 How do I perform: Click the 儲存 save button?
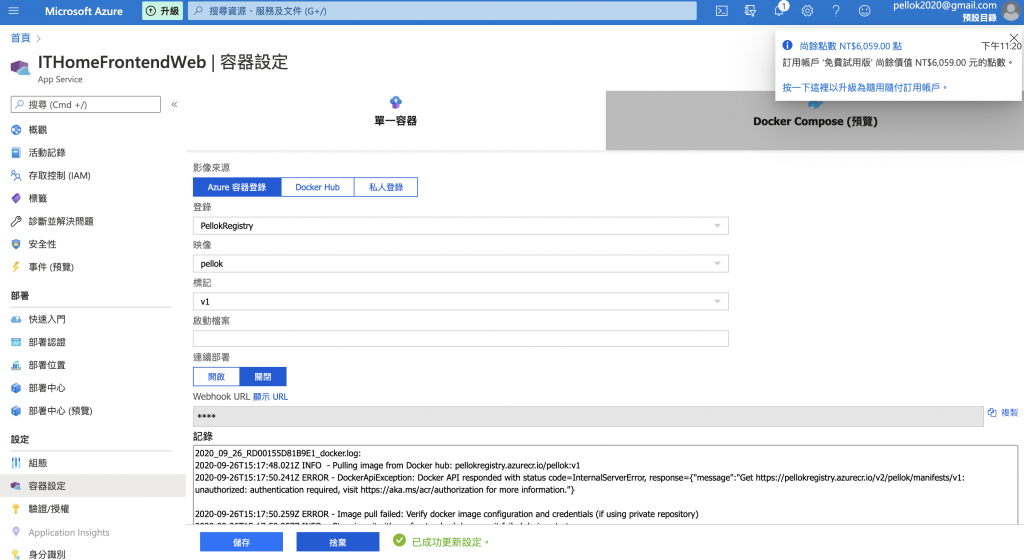click(241, 542)
